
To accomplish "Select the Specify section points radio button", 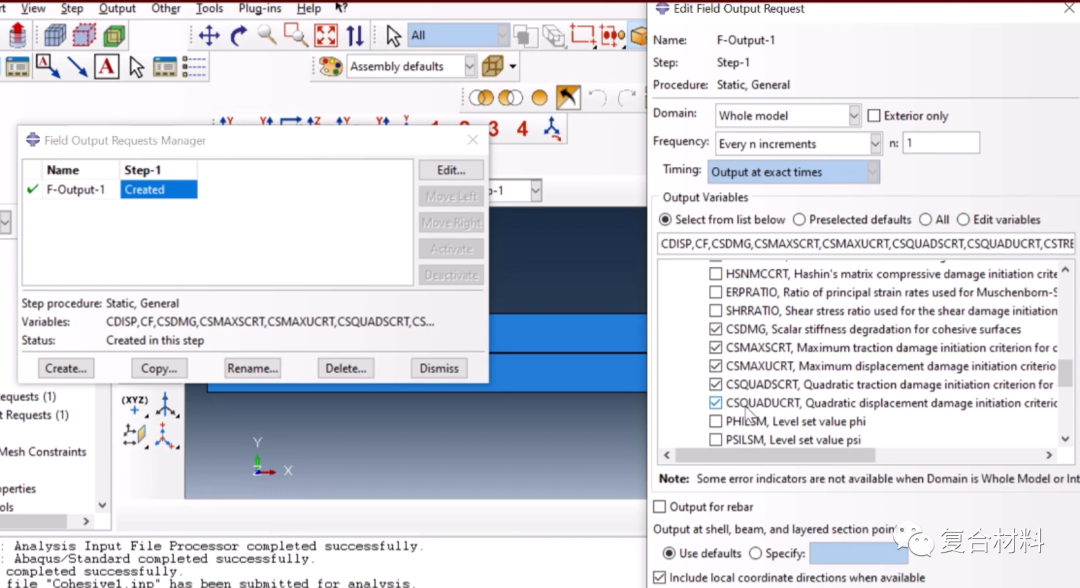I will 756,553.
